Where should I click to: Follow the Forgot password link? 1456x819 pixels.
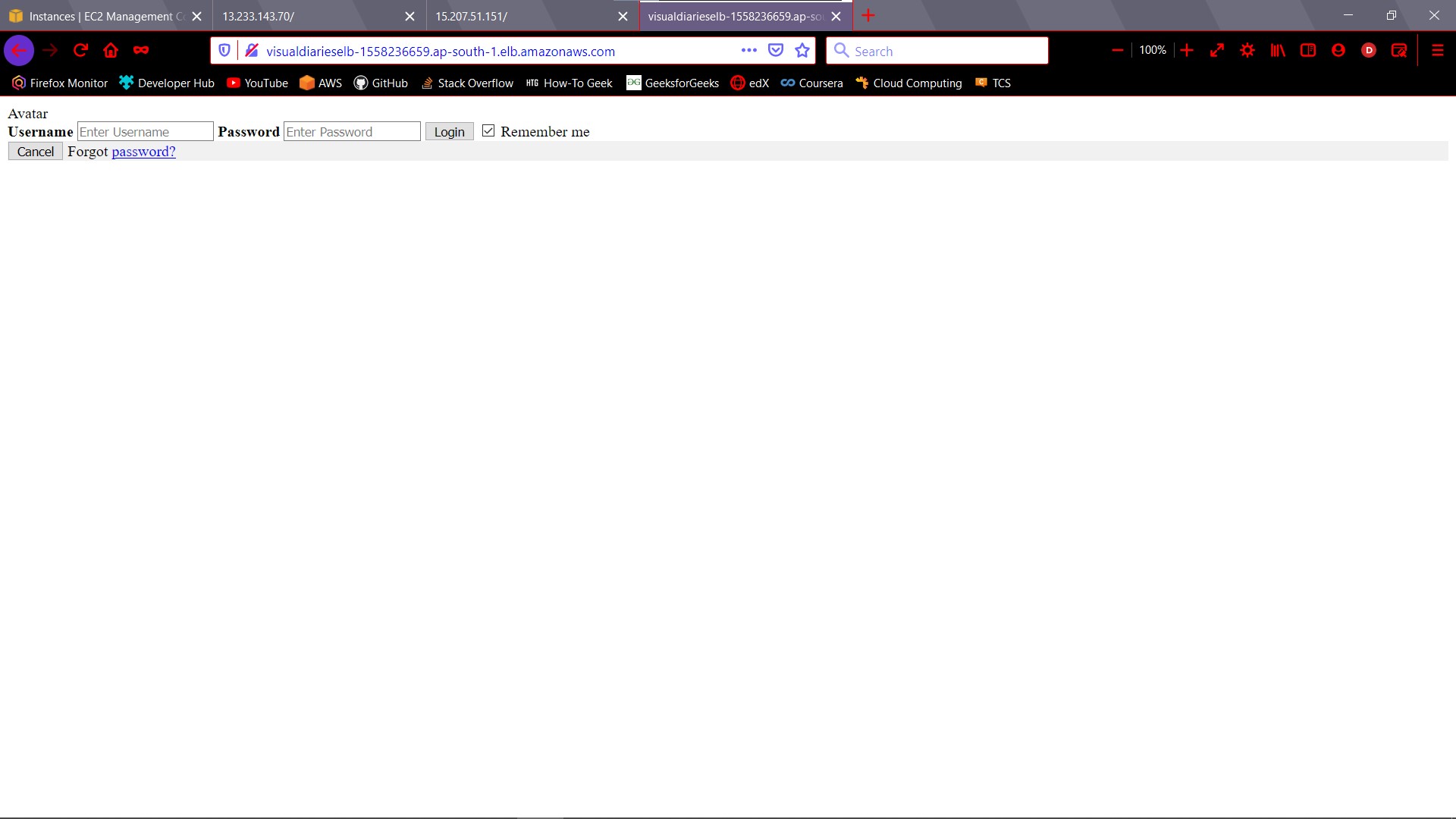(x=143, y=152)
